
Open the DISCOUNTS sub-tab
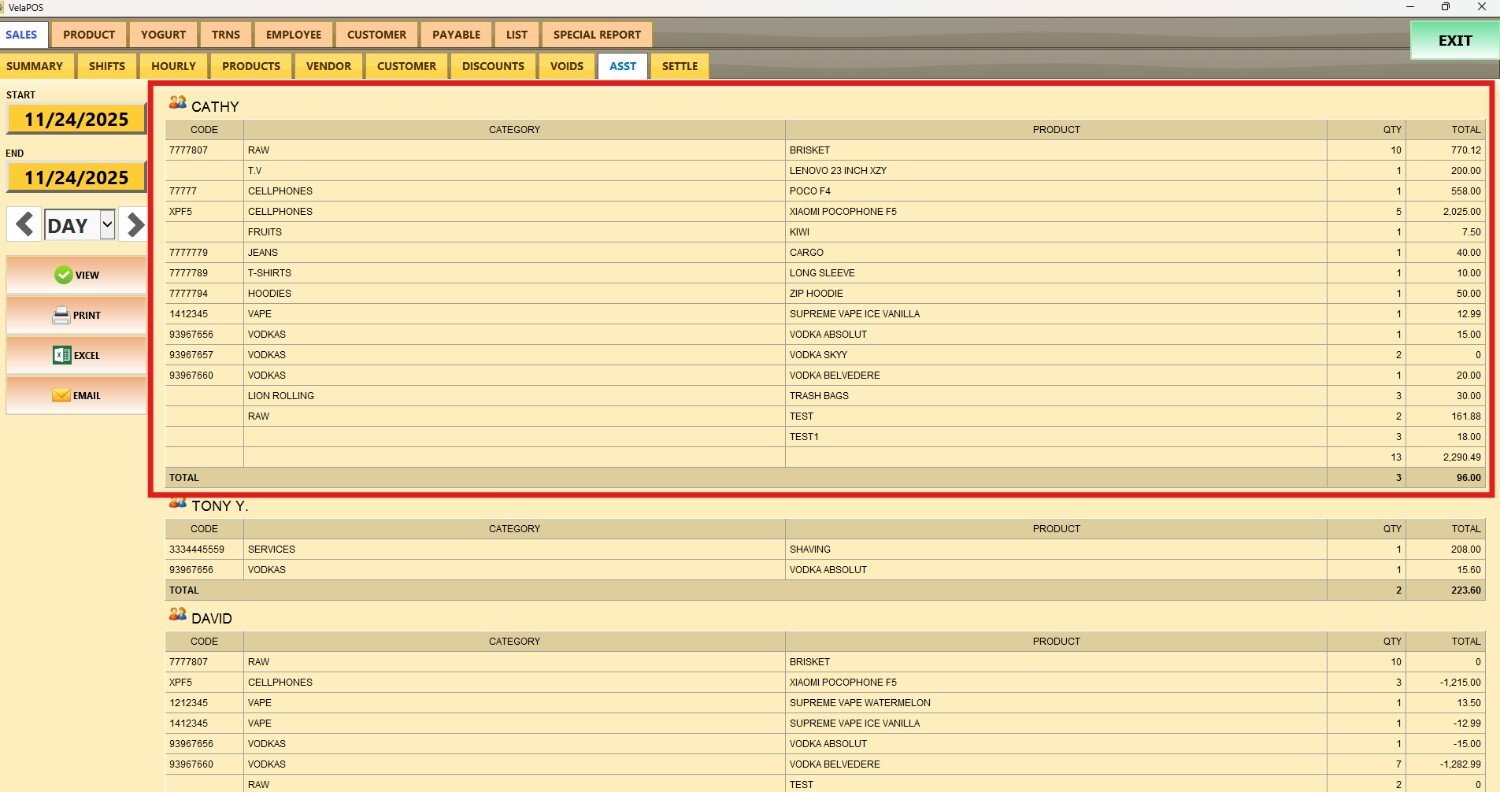(x=493, y=66)
